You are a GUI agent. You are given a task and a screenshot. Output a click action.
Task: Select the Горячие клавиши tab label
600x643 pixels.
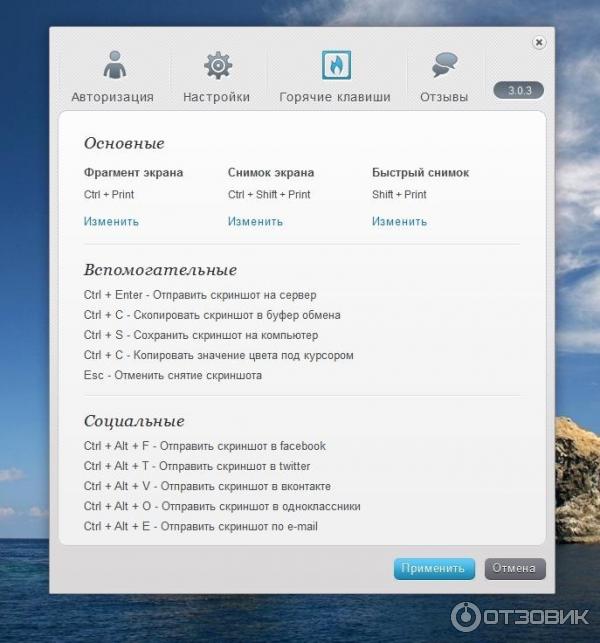pos(335,97)
